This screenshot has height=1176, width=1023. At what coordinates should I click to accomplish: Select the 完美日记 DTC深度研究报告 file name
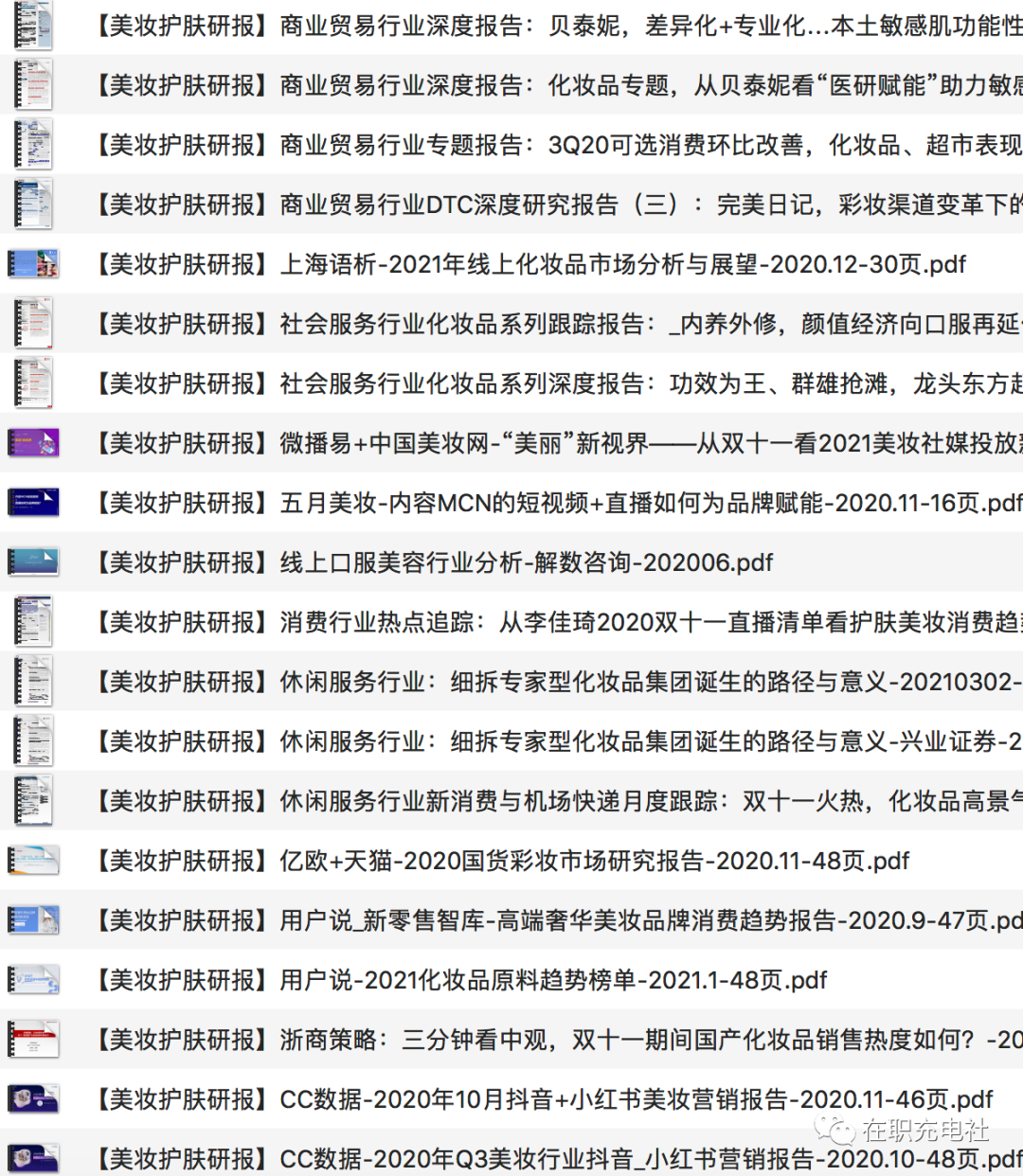[x=559, y=205]
